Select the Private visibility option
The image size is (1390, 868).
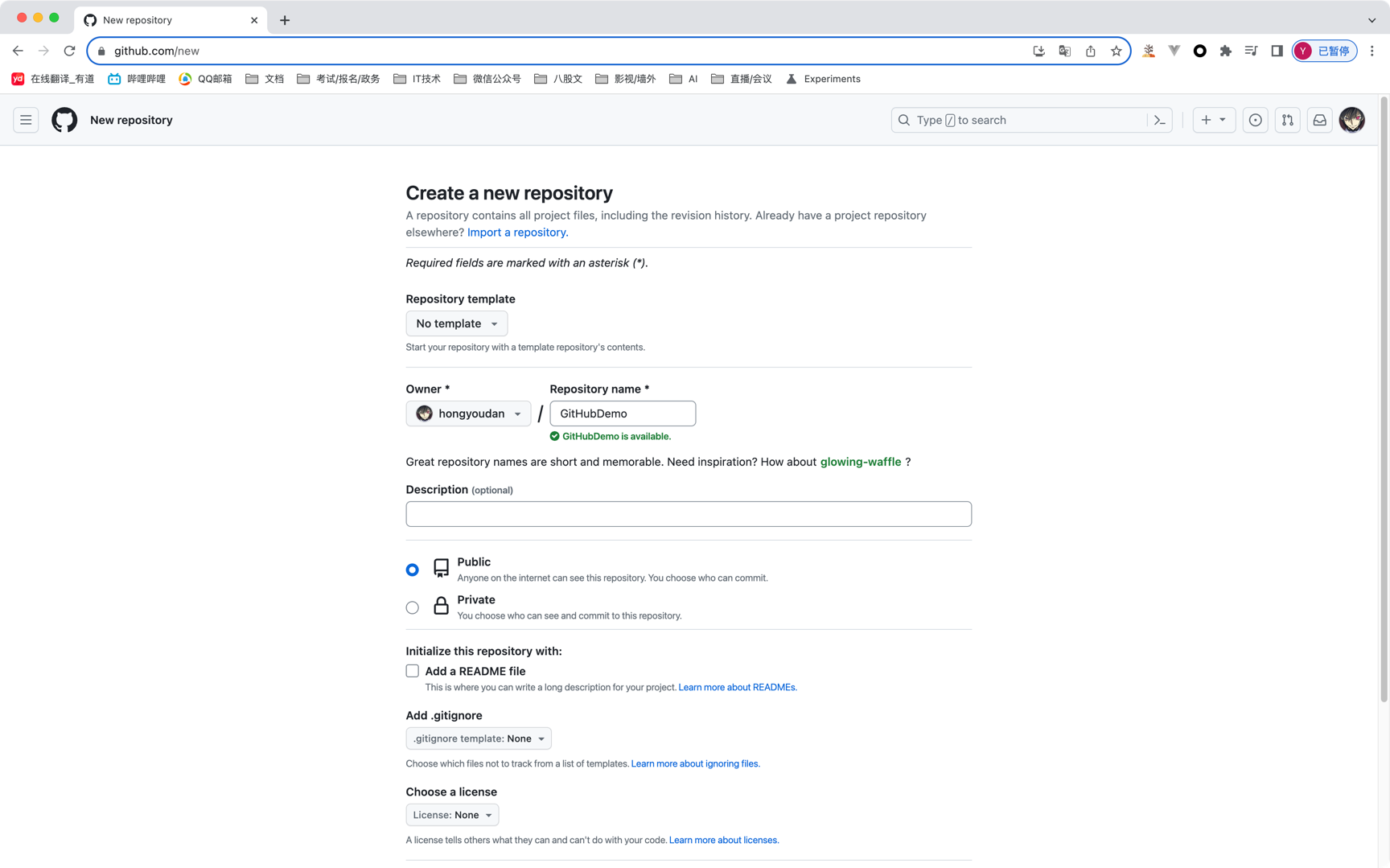tap(413, 607)
